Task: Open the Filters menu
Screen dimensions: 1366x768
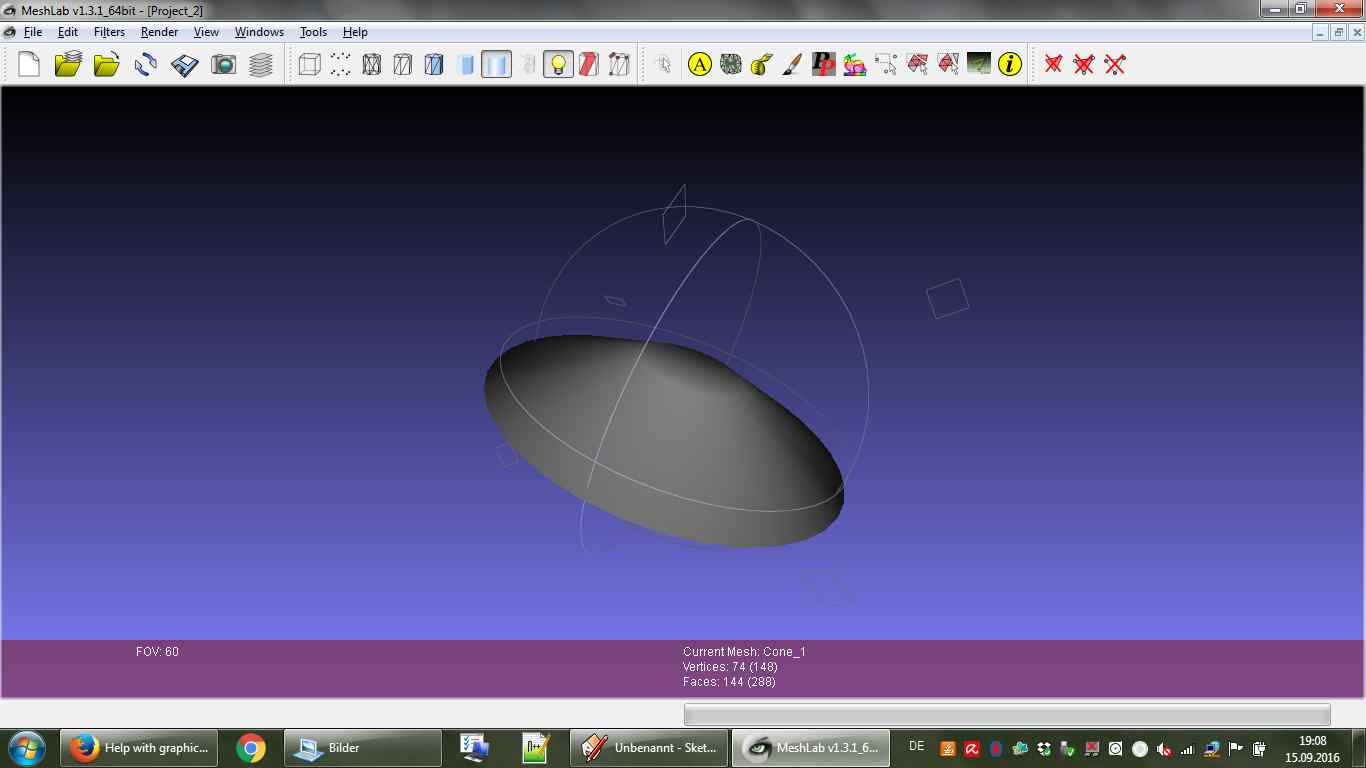Action: pos(109,32)
